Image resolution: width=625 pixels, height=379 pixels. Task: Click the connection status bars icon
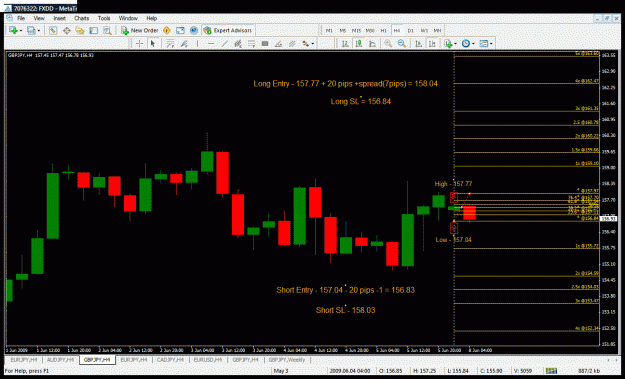click(x=551, y=371)
